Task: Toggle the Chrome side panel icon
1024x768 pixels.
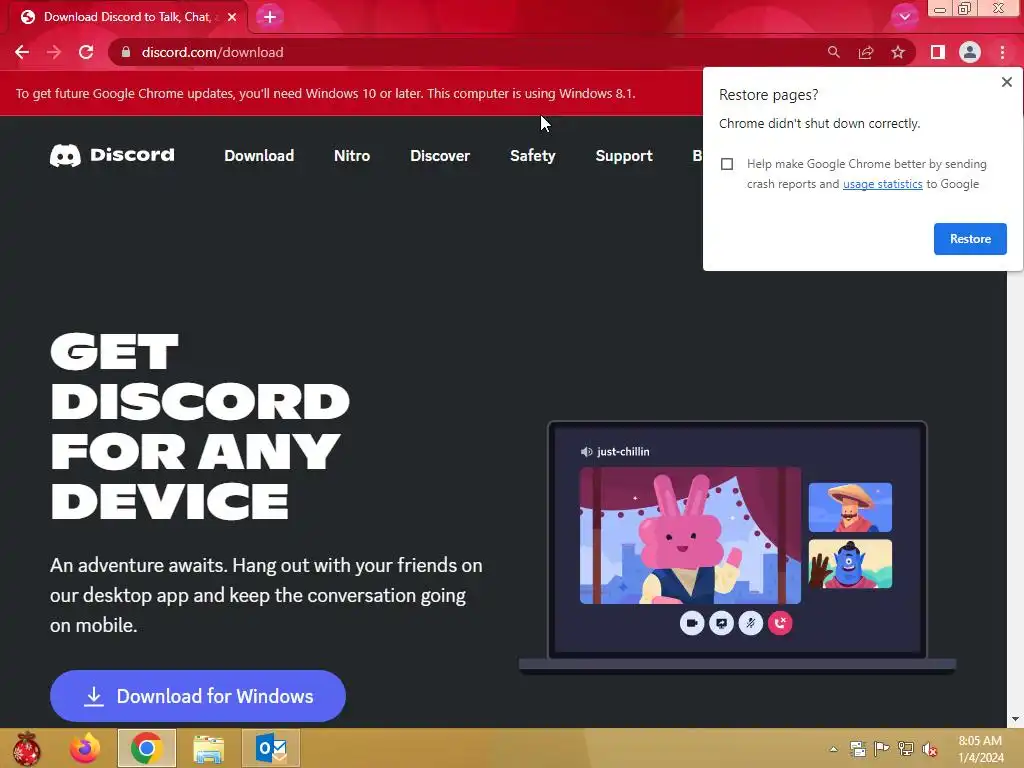Action: [x=938, y=52]
